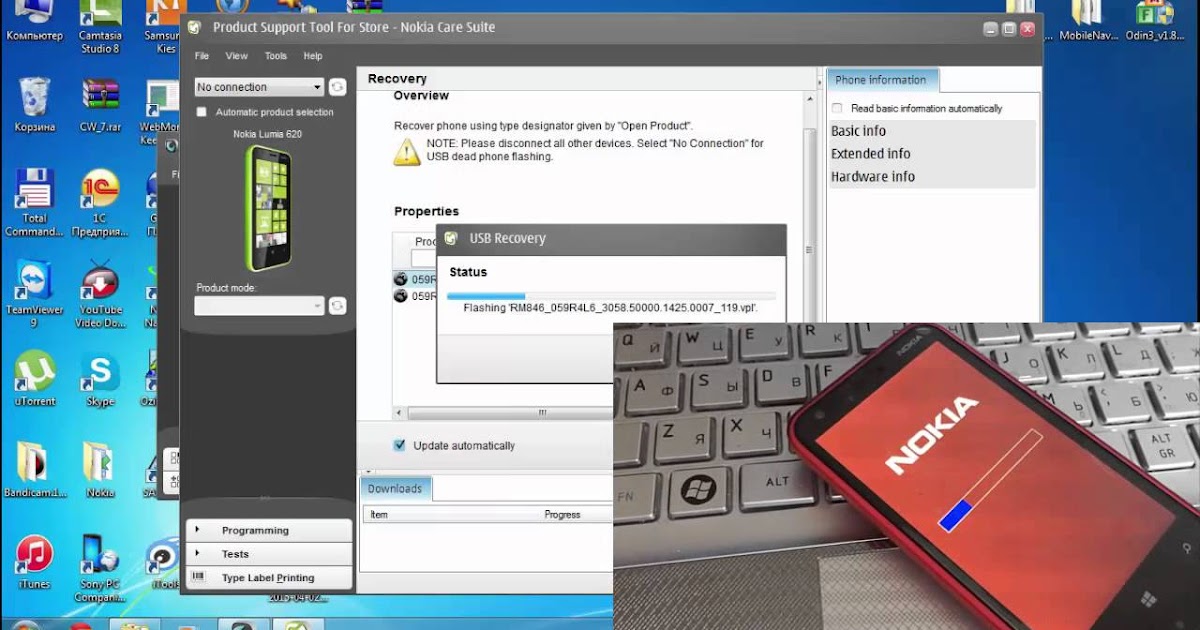Open the Product mode dropdown
This screenshot has width=1200, height=630.
[260, 305]
